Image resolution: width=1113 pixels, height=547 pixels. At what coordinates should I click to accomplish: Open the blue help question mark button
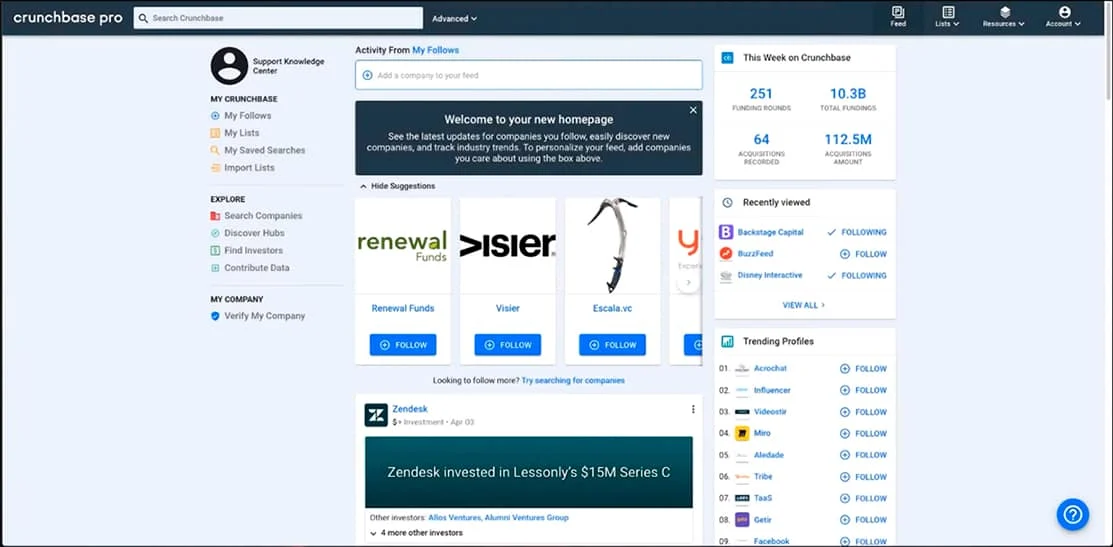click(1072, 514)
